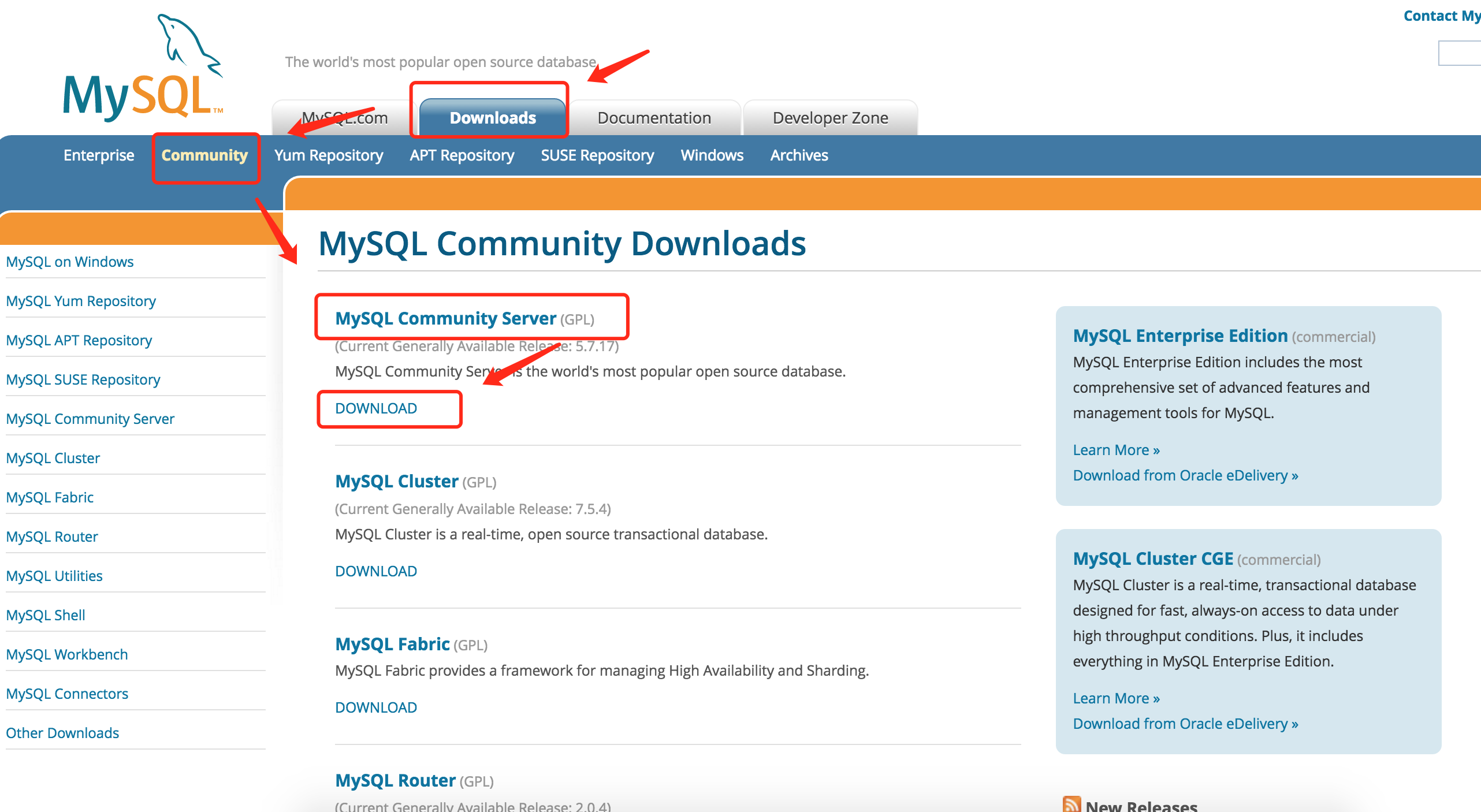
Task: Select the Downloads tab
Action: 493,118
